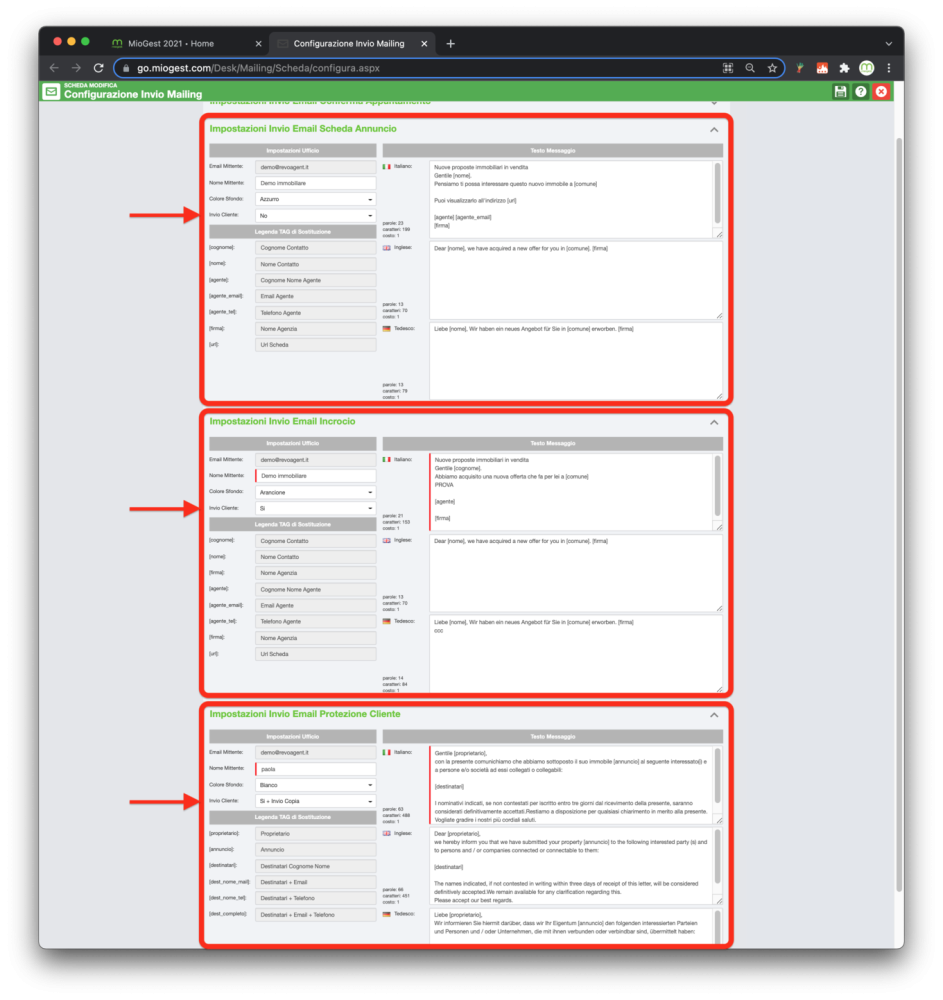Click the MioGest profile avatar icon

click(866, 68)
